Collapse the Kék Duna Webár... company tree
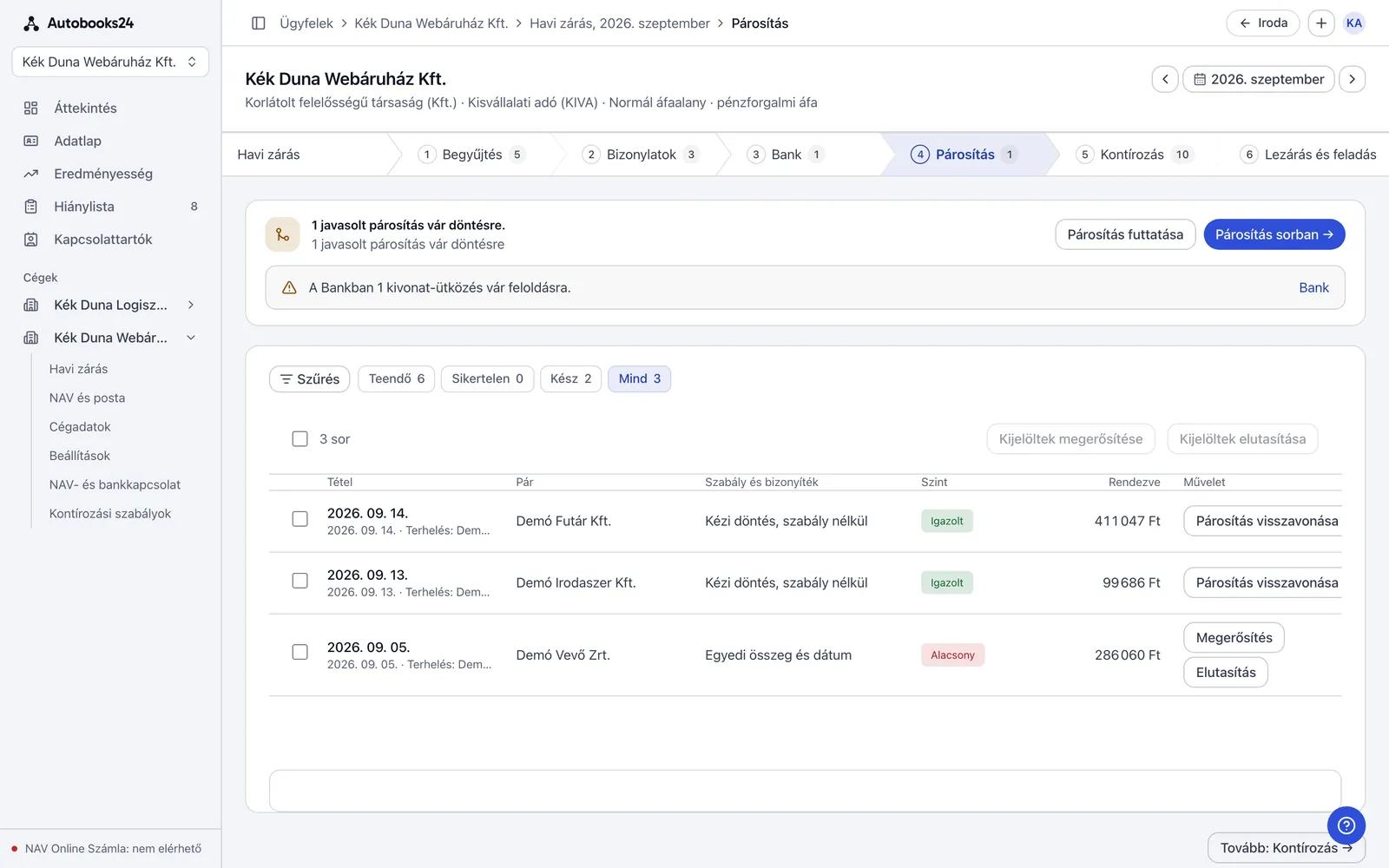 click(x=191, y=338)
